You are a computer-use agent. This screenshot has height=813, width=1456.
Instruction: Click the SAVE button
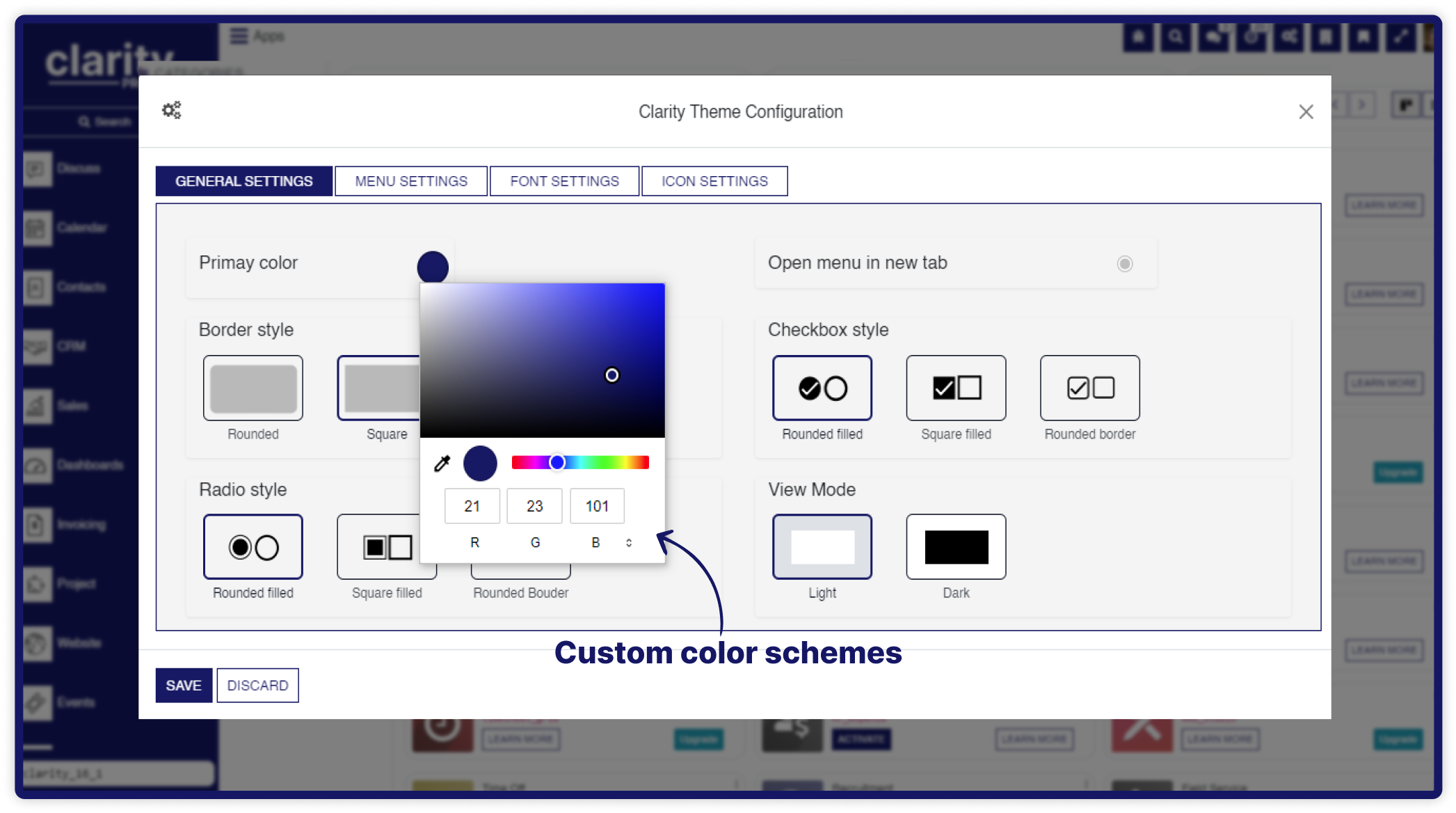click(x=184, y=685)
